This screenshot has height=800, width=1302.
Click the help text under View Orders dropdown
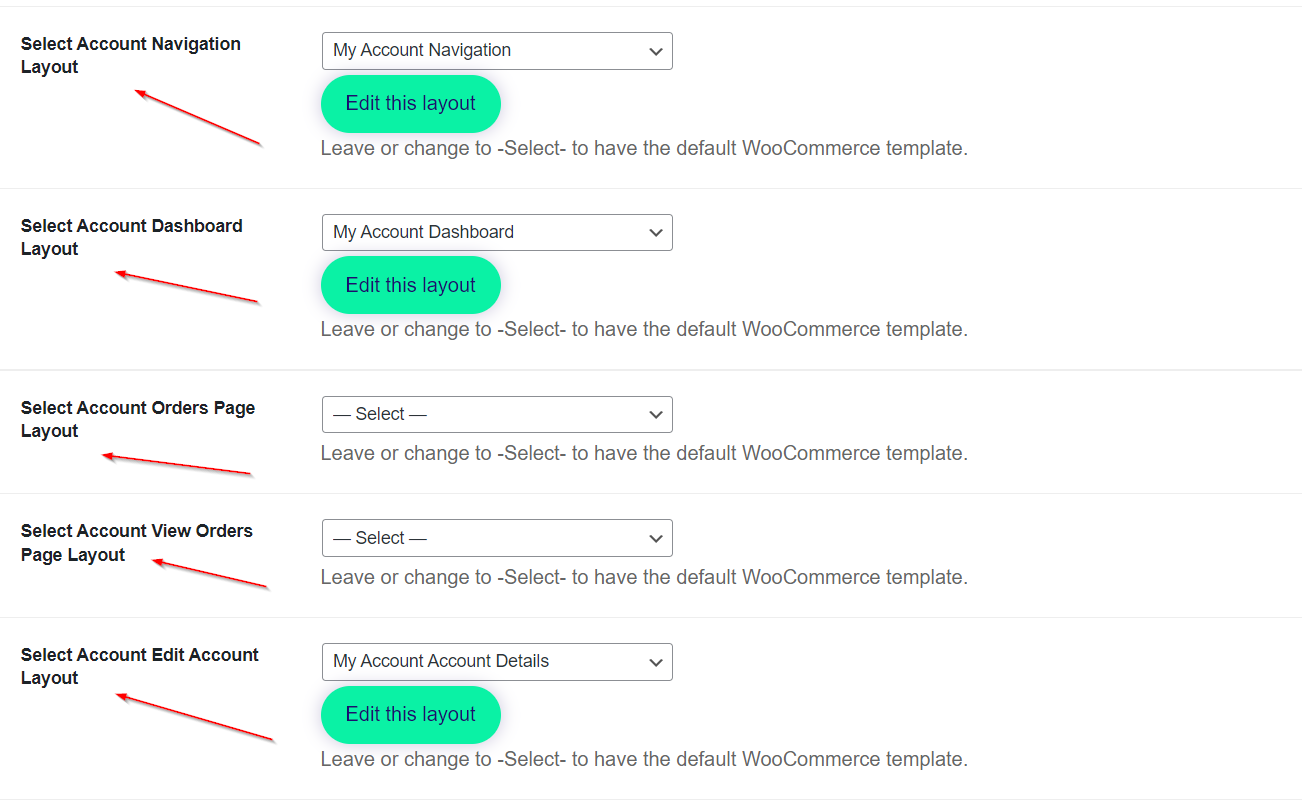click(644, 578)
